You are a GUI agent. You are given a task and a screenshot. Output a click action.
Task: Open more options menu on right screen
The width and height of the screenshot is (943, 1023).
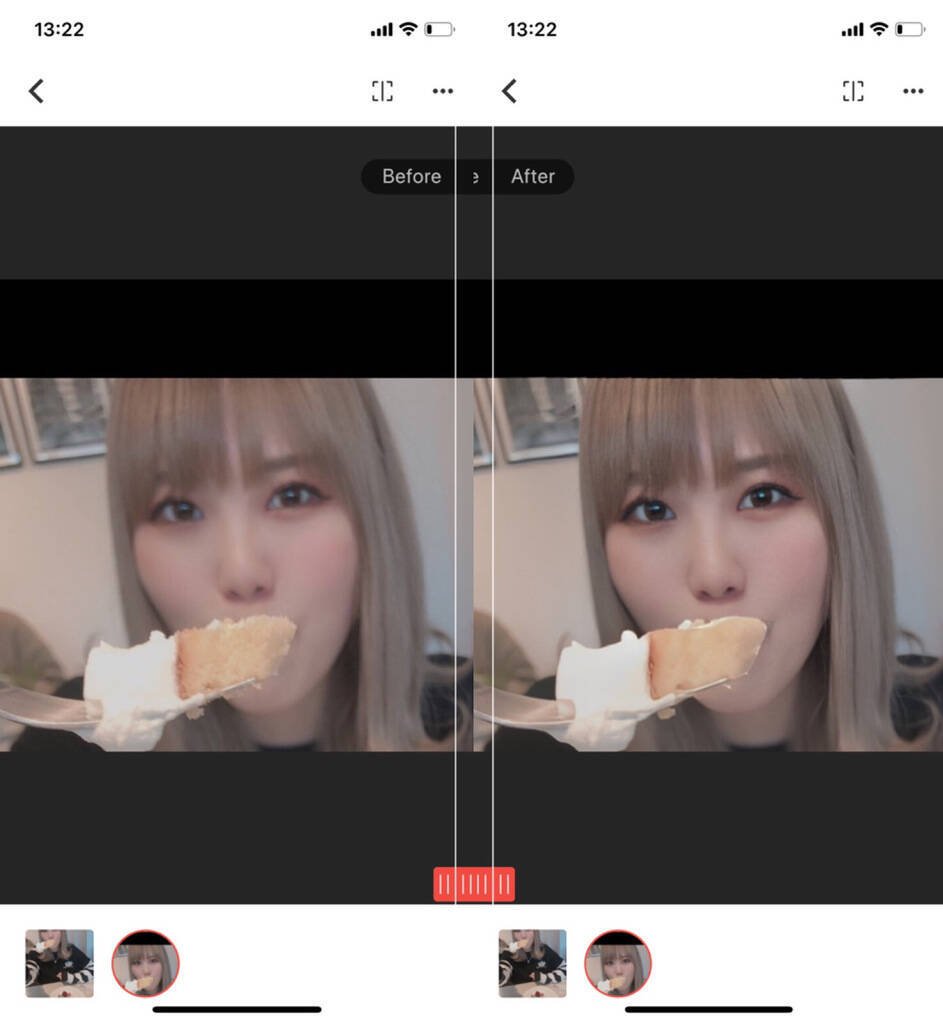click(913, 91)
